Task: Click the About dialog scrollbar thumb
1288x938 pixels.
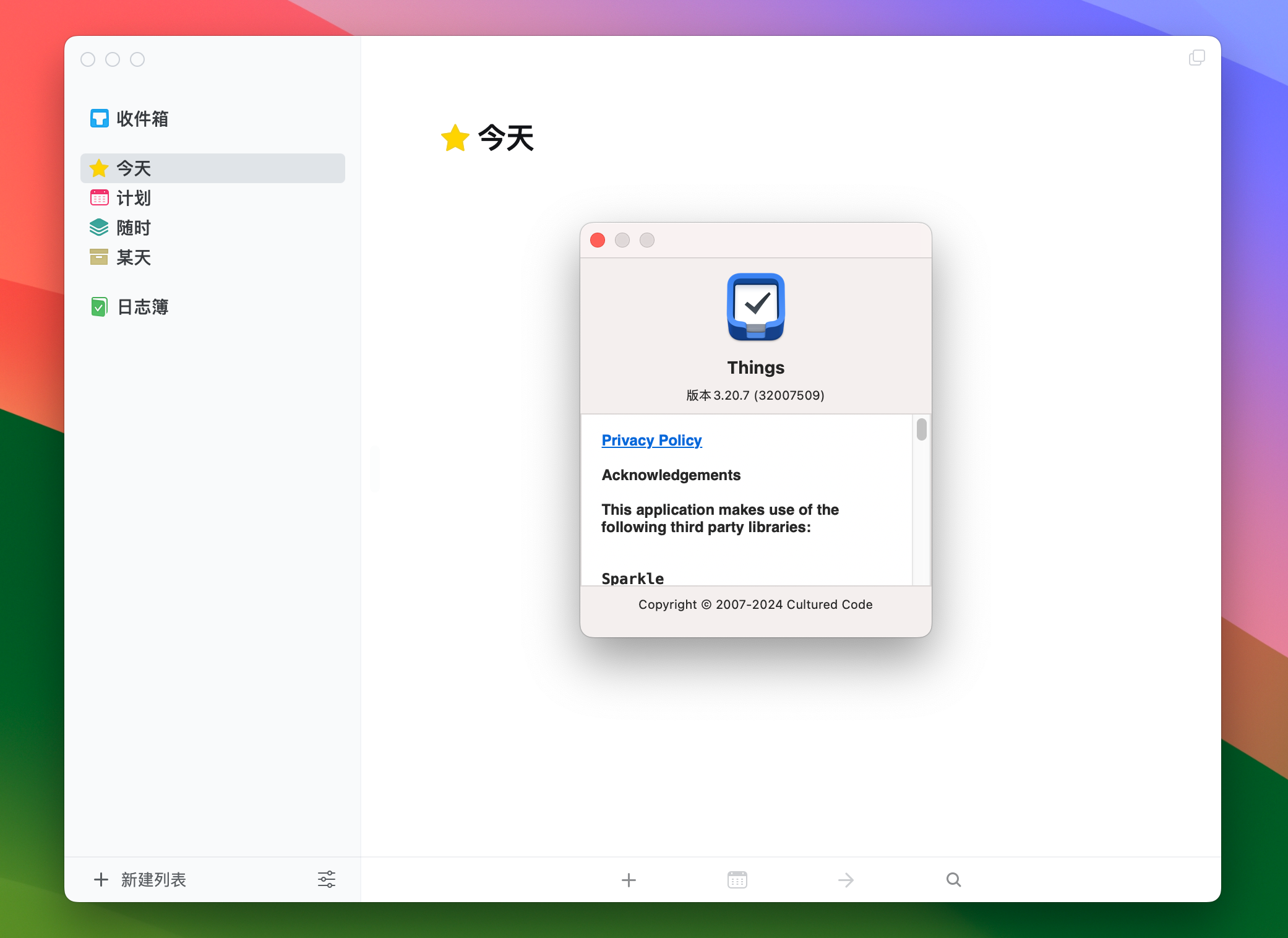Action: pos(922,429)
